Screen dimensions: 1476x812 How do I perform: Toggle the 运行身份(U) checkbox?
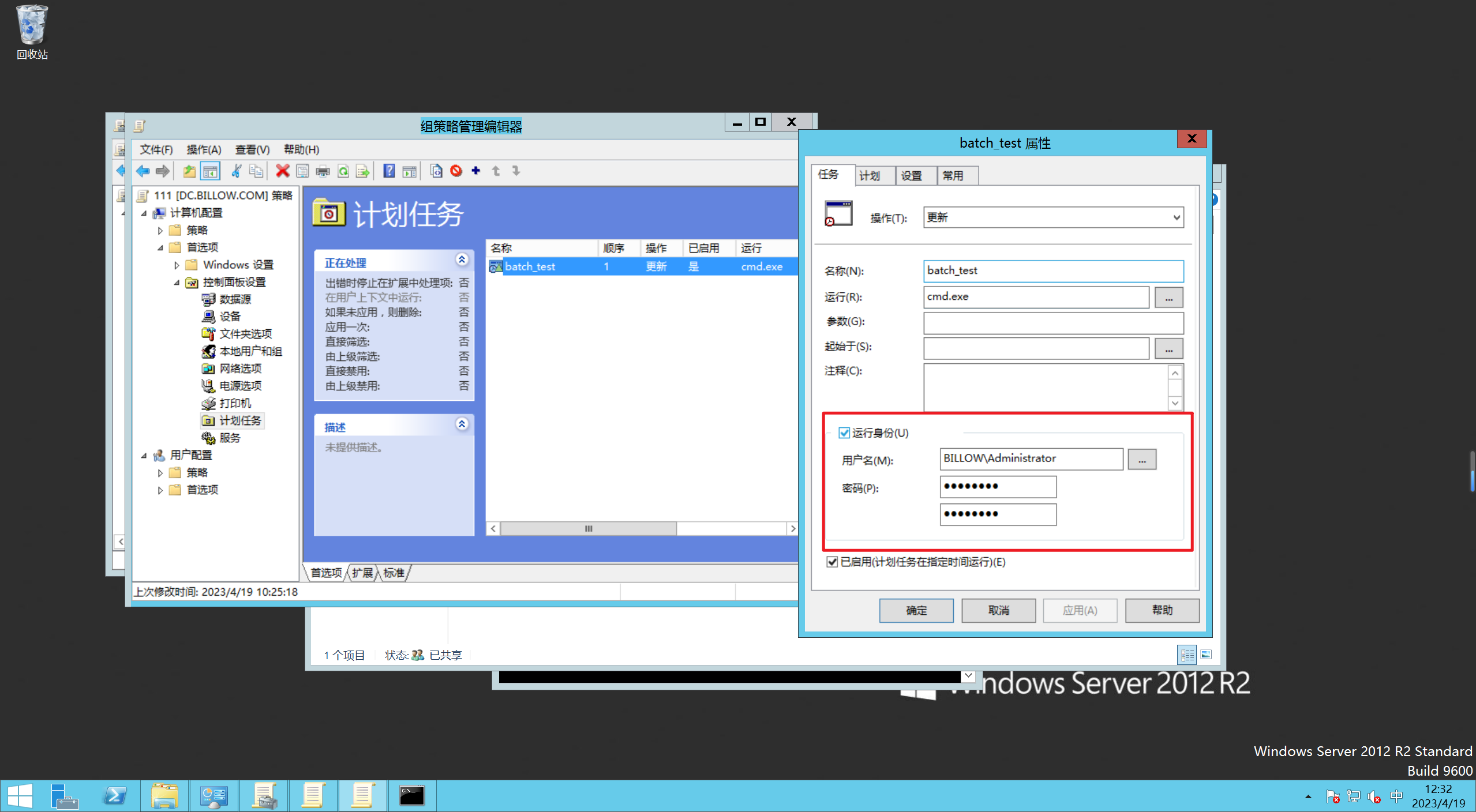point(844,433)
